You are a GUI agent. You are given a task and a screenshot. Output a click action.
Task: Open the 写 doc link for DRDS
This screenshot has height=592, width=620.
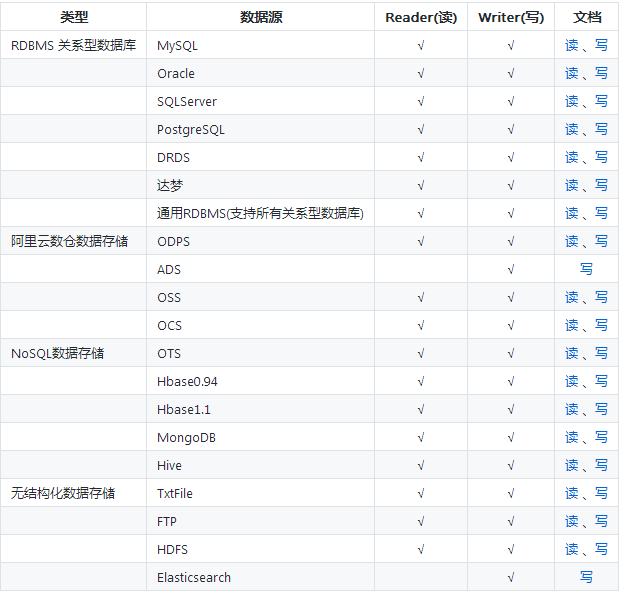(601, 157)
